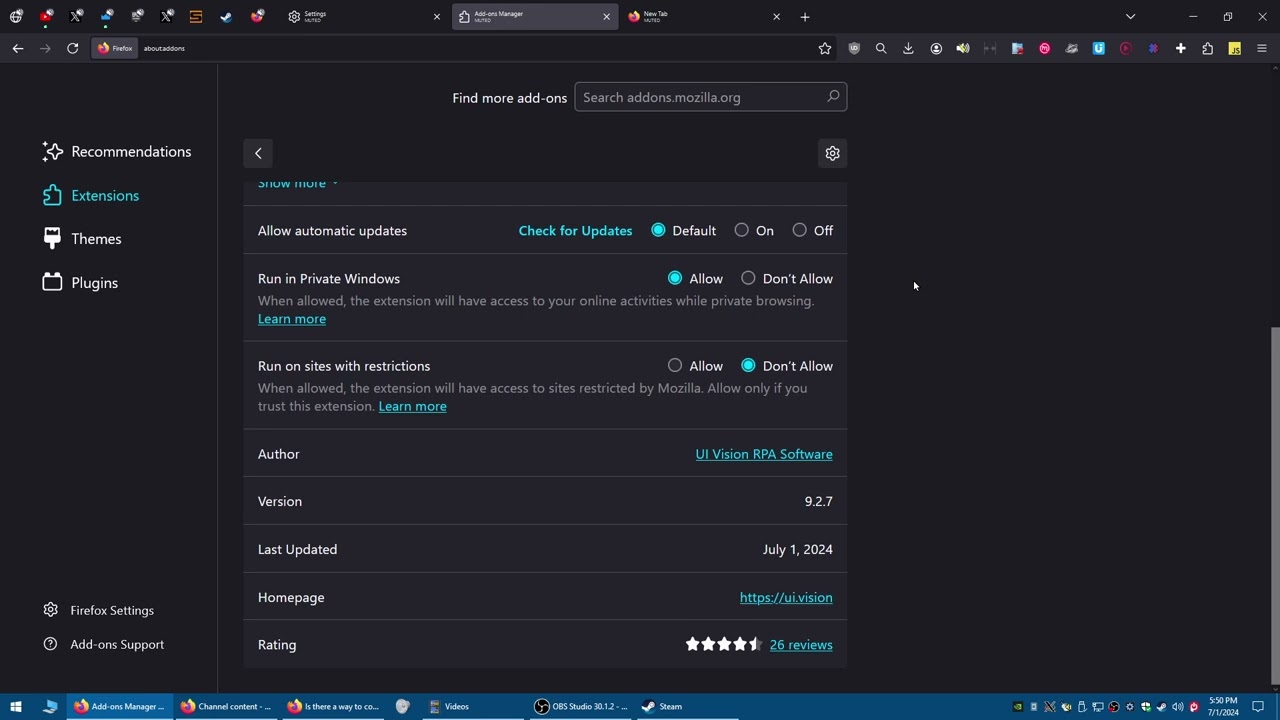The height and width of the screenshot is (720, 1280).
Task: Open the Themes category
Action: pyautogui.click(x=81, y=239)
